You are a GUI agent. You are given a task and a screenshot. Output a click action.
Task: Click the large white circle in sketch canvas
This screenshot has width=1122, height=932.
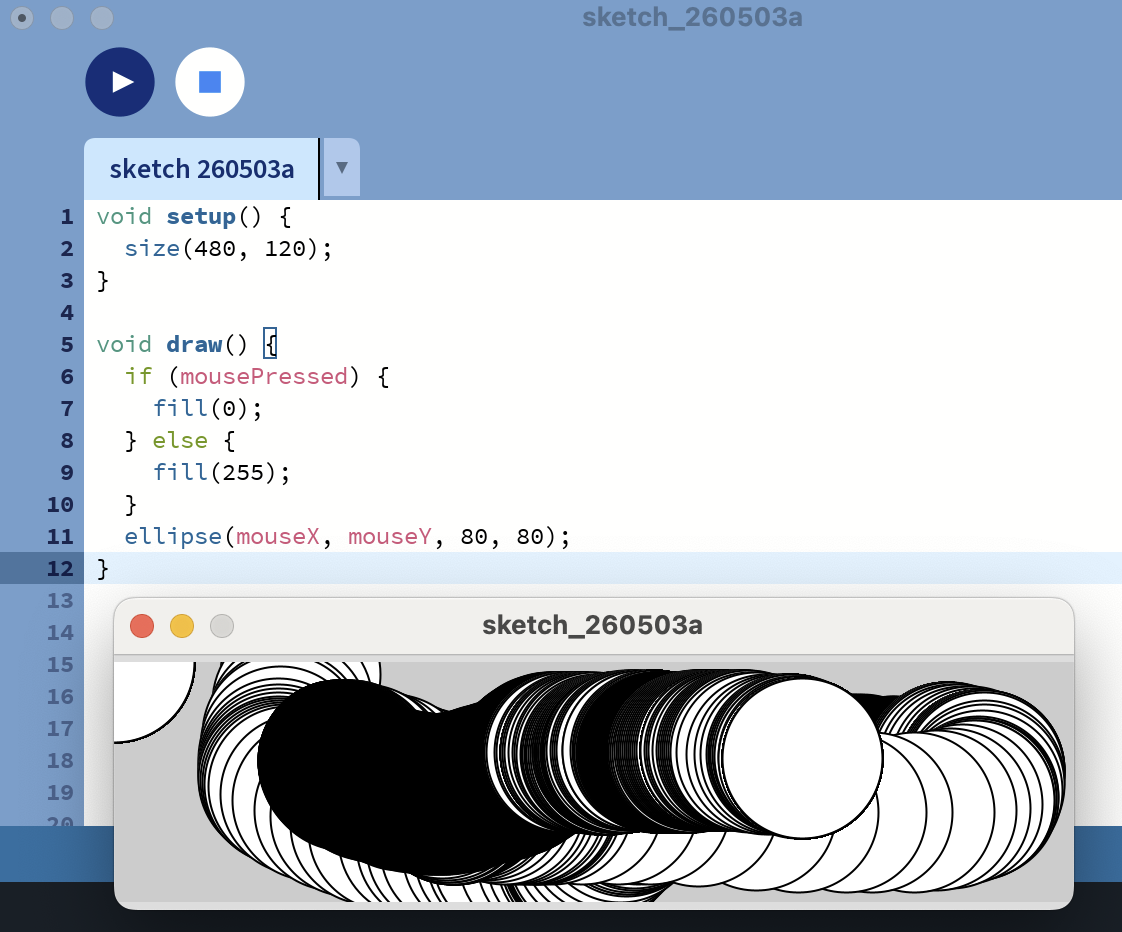(802, 759)
